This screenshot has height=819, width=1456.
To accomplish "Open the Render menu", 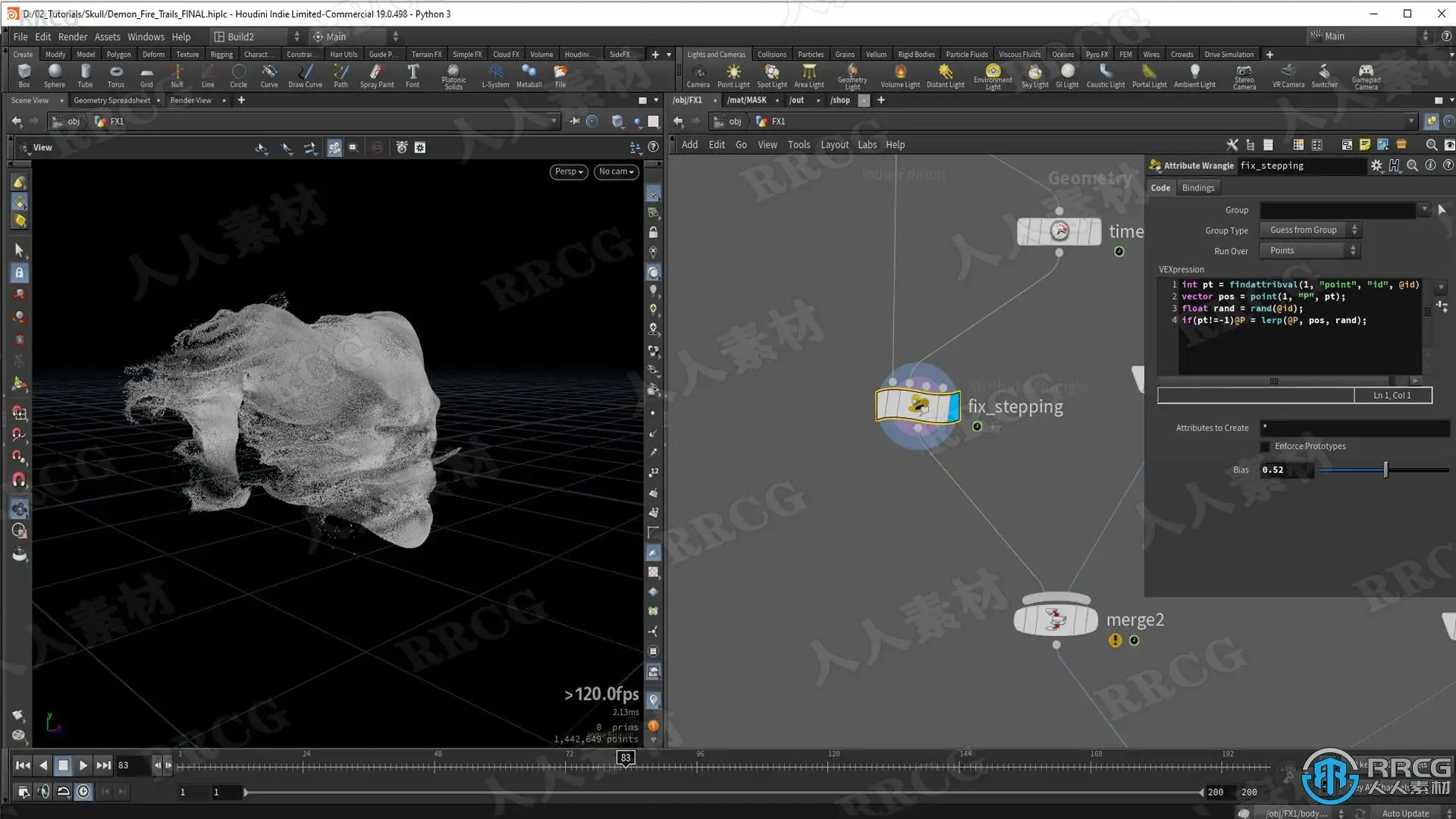I will pos(72,36).
